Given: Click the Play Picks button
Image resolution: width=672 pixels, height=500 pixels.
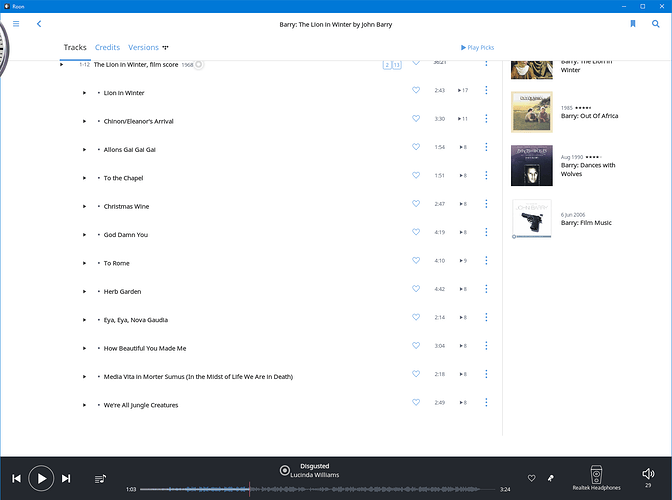Looking at the screenshot, I should pos(477,48).
